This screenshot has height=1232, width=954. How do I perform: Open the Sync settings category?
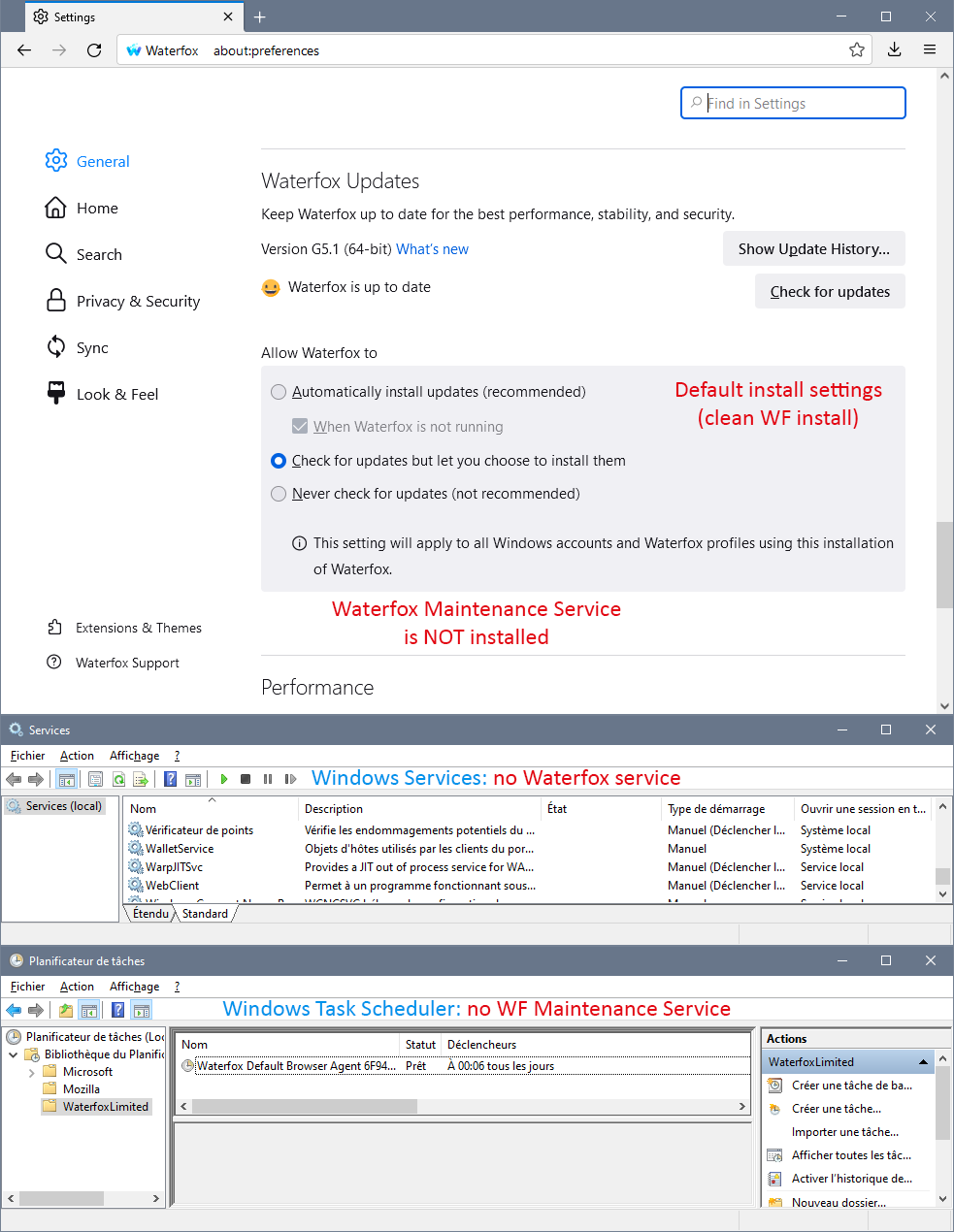click(x=77, y=347)
